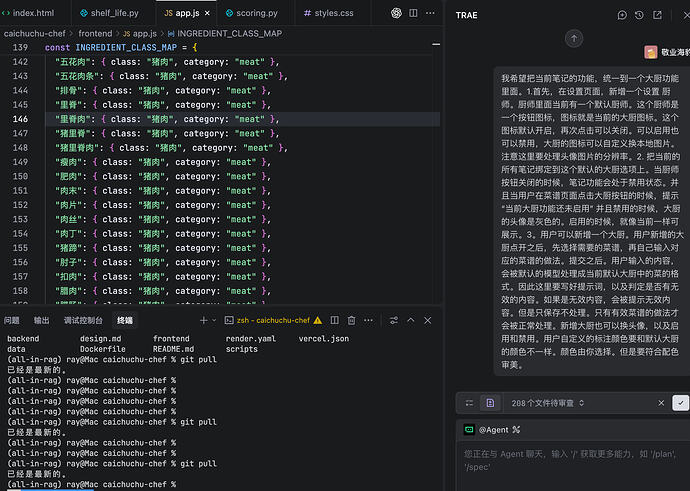
Task: Add a new terminal with the plus icon
Action: (x=203, y=320)
